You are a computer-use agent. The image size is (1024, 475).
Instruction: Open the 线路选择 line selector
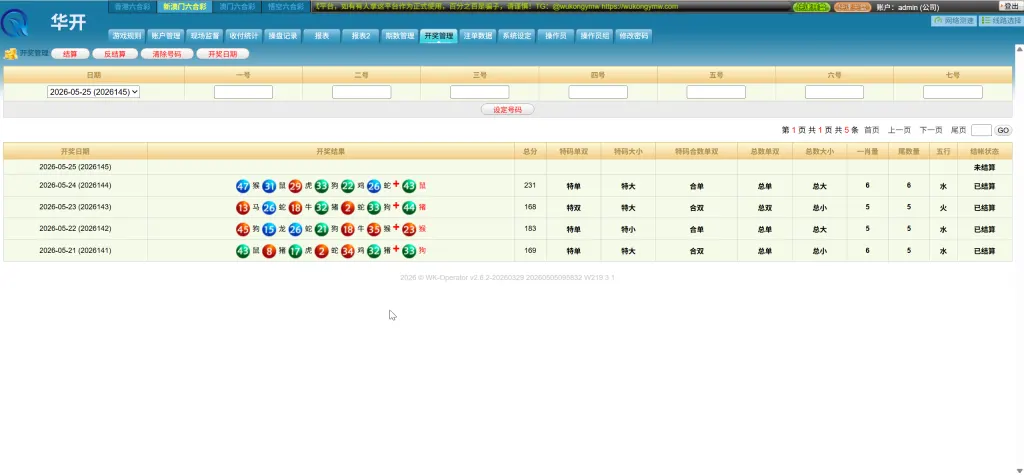point(1001,21)
